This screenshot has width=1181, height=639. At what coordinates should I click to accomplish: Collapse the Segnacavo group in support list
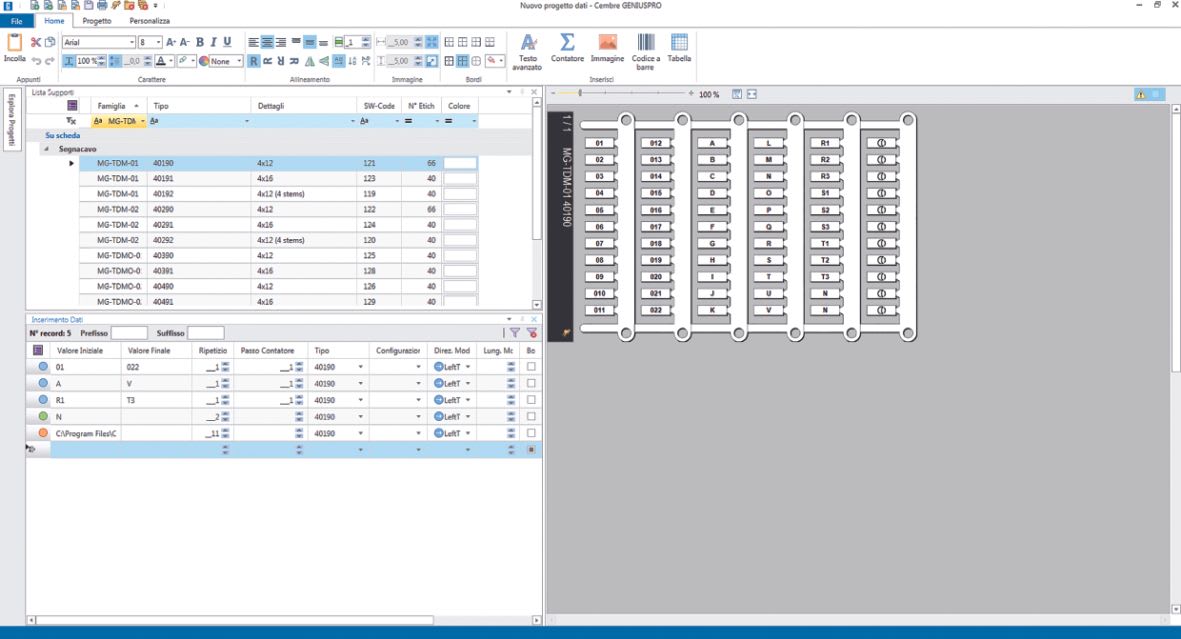(x=46, y=148)
